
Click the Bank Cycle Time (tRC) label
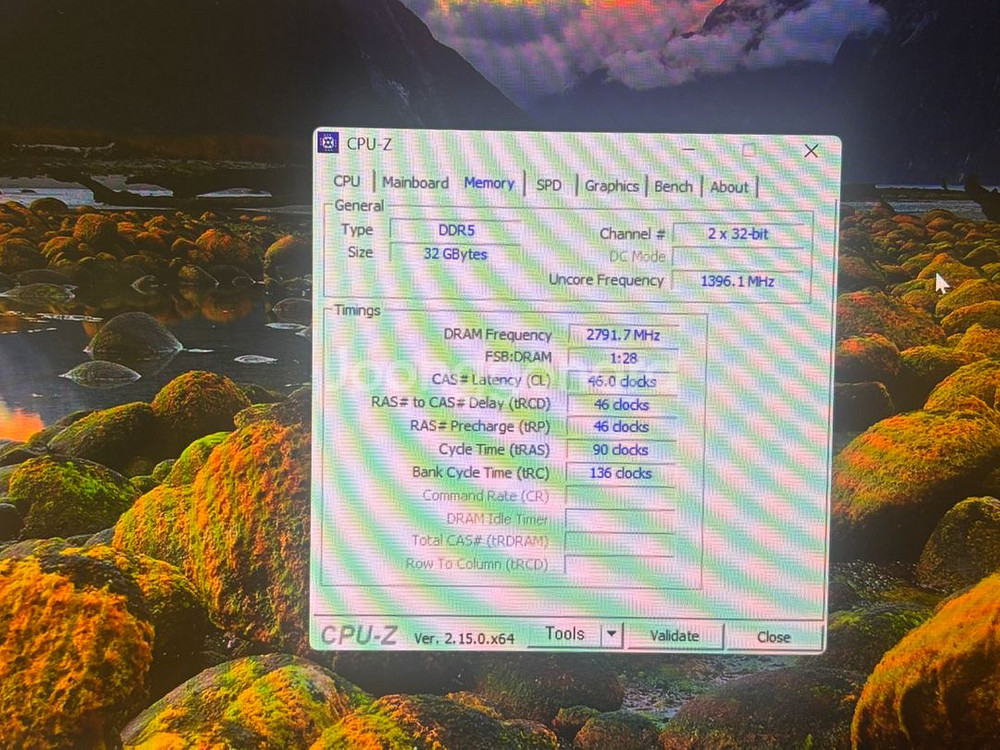pyautogui.click(x=480, y=473)
